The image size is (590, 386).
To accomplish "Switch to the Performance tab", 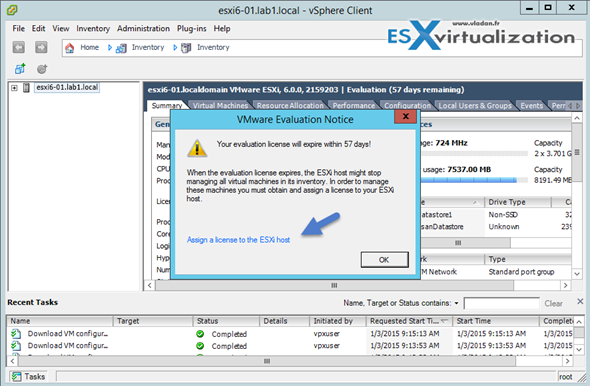I will click(x=354, y=106).
